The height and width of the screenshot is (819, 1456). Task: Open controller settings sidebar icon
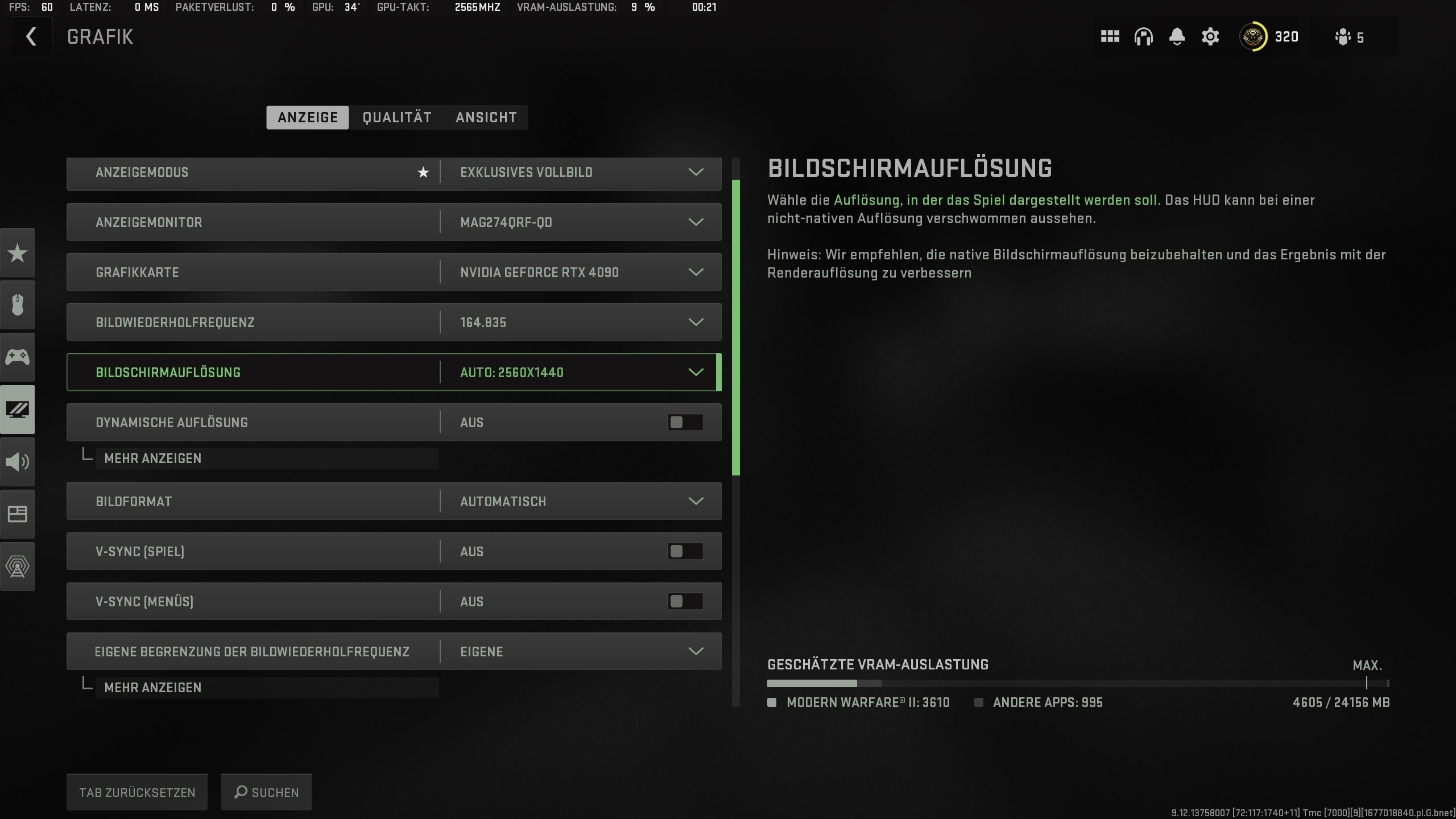coord(18,357)
